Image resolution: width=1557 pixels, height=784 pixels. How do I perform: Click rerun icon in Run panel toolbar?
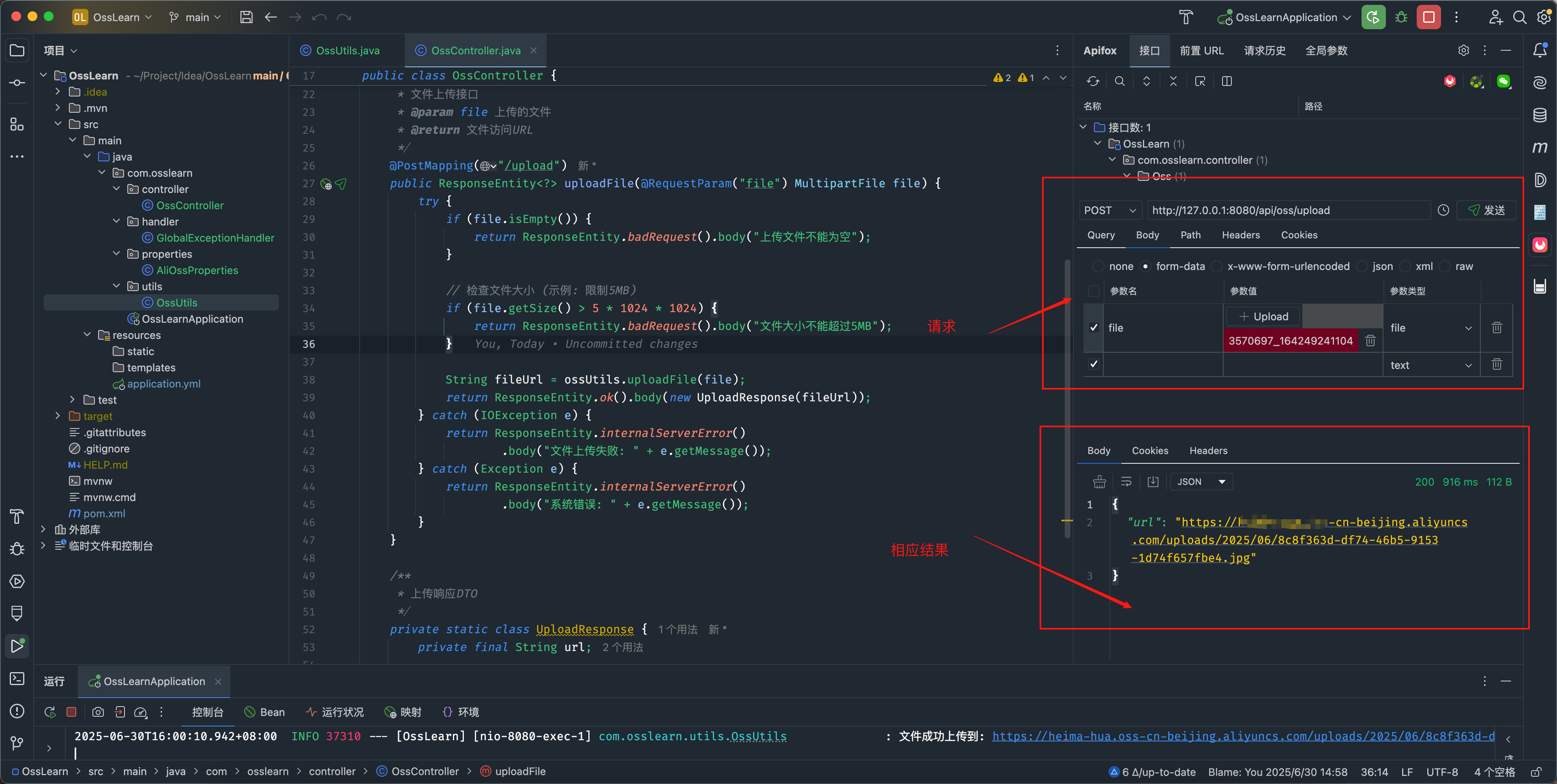click(50, 712)
